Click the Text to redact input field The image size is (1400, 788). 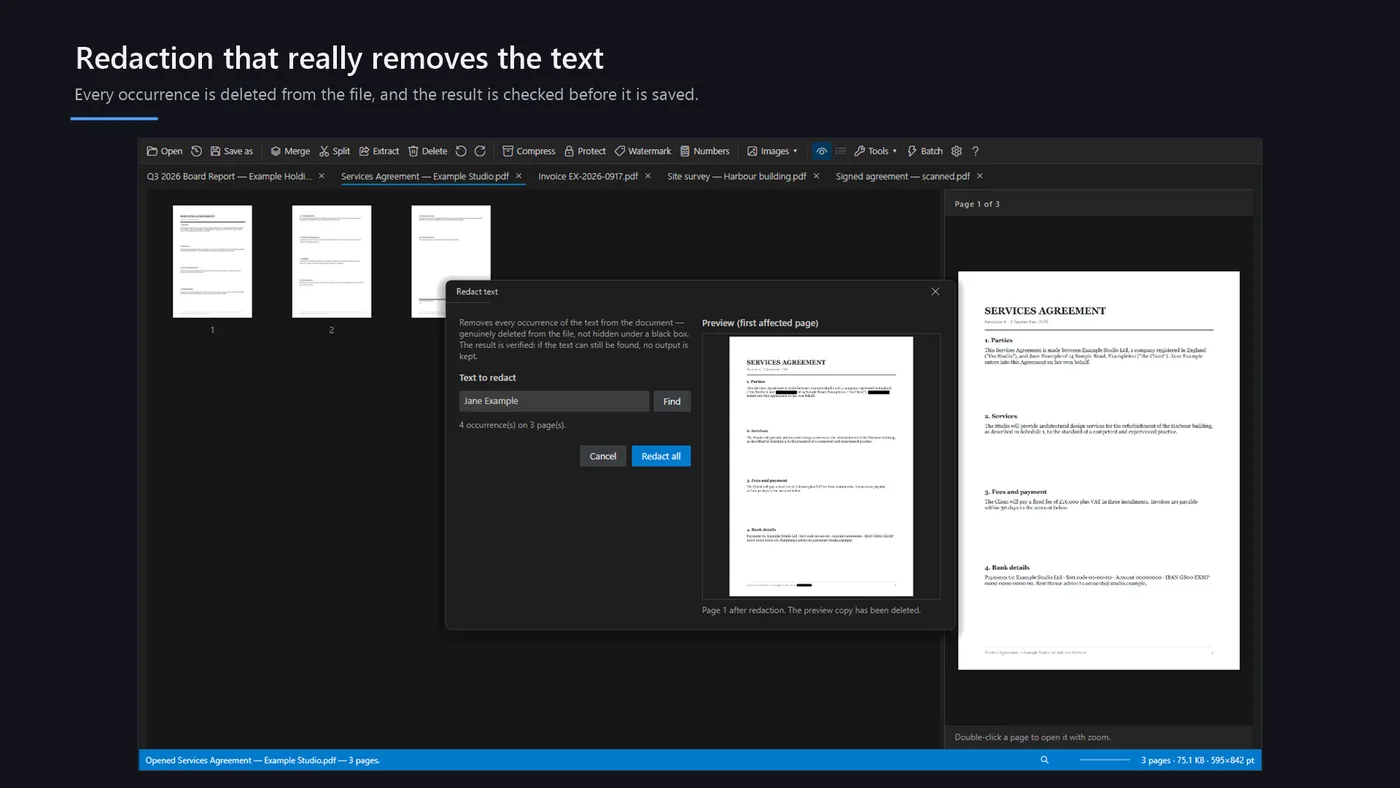click(554, 401)
